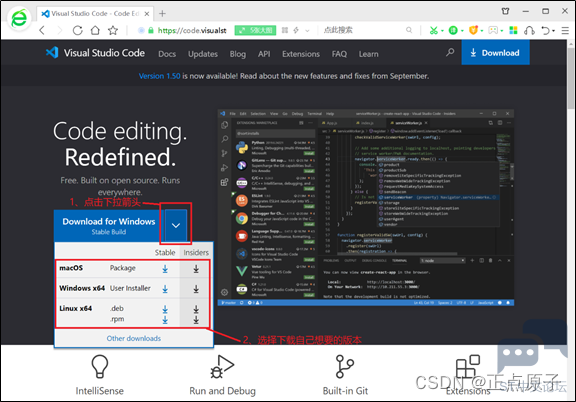The width and height of the screenshot is (576, 402).
Task: Click the Built-in Git branch icon
Action: tap(345, 366)
